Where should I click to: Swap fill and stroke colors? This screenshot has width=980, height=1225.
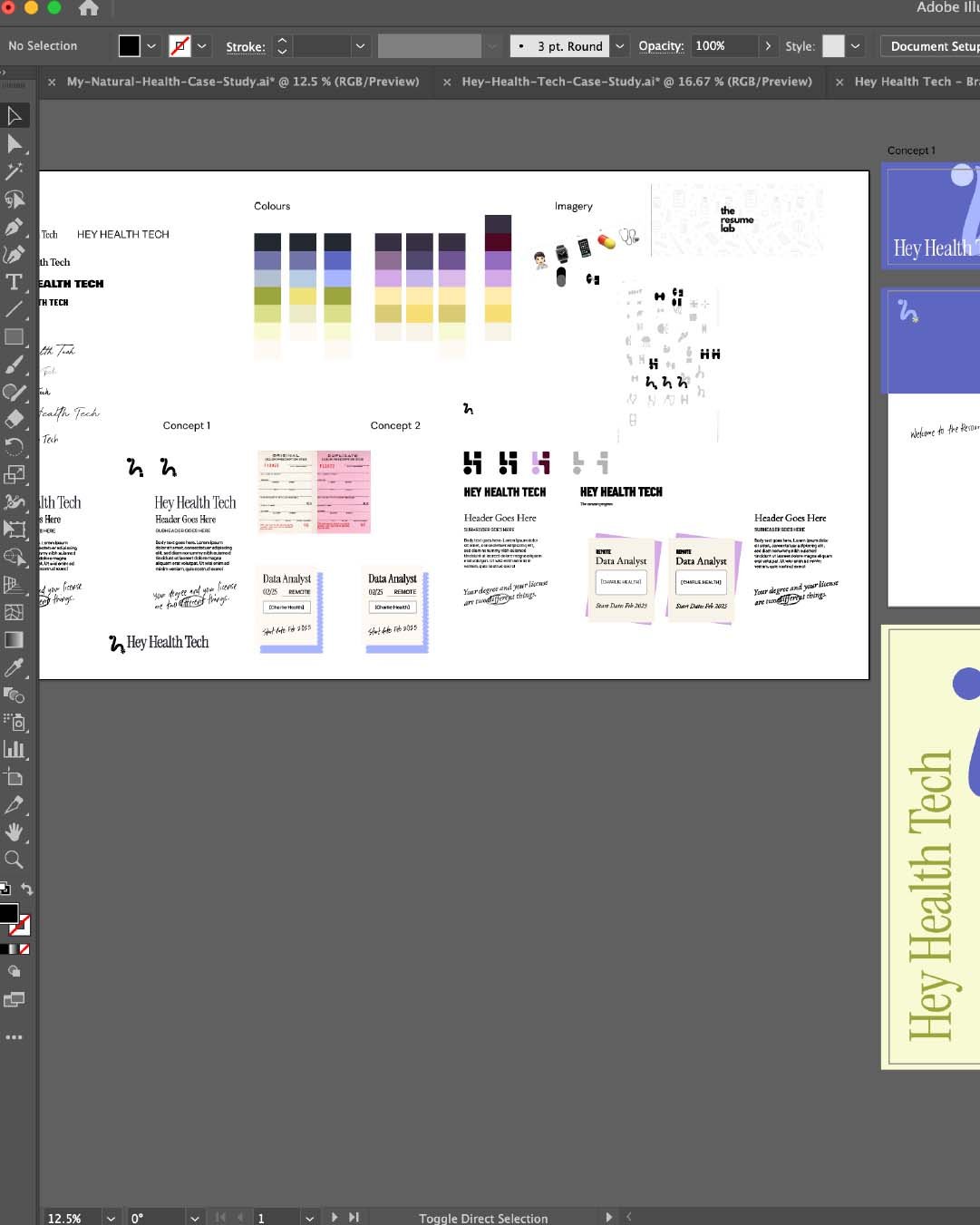(27, 890)
